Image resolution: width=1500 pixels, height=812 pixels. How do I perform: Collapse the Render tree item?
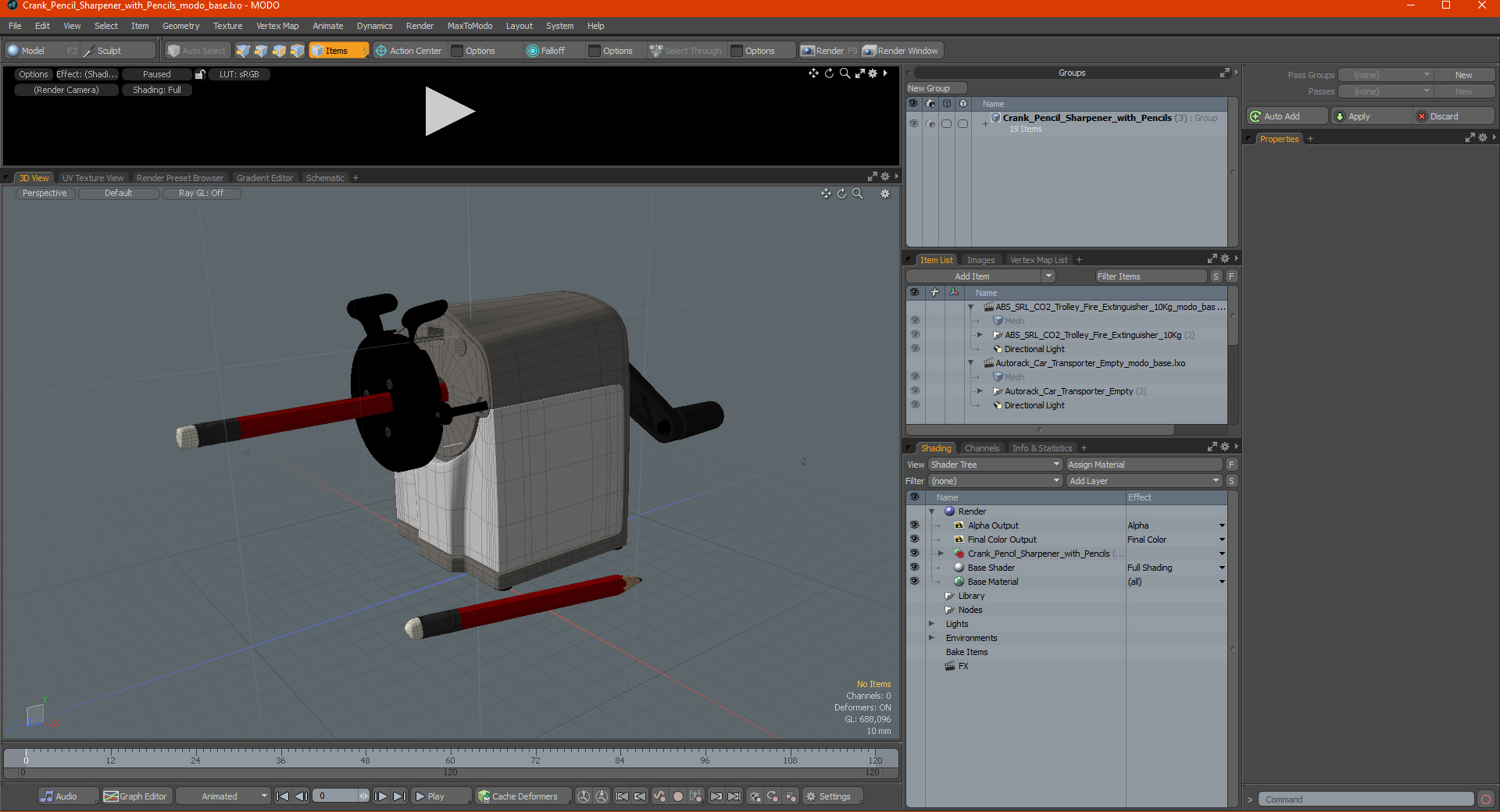point(932,511)
